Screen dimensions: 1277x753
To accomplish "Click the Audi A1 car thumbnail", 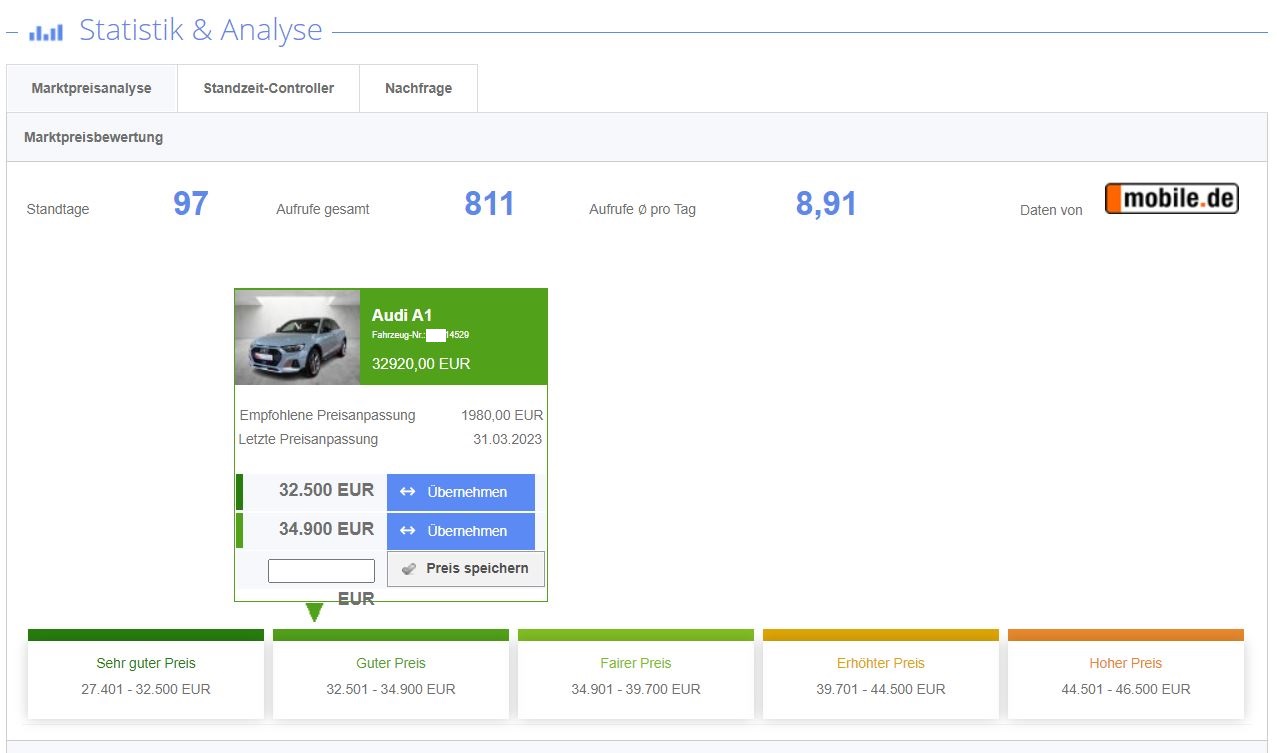I will click(297, 337).
